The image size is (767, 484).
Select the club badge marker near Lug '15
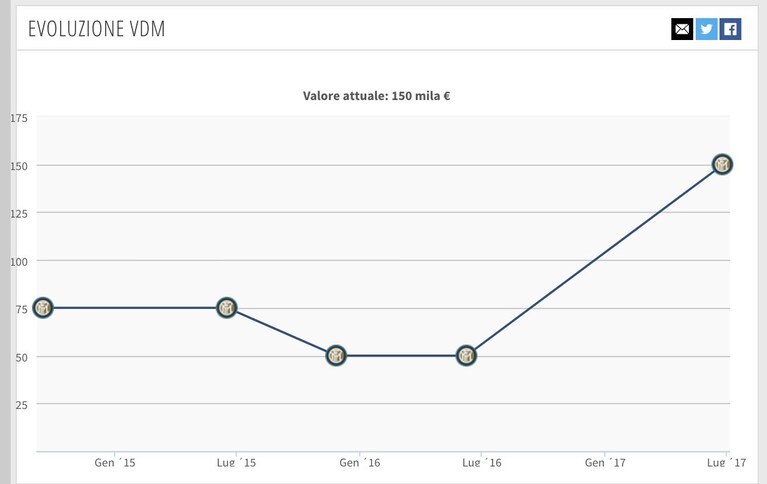pos(226,308)
